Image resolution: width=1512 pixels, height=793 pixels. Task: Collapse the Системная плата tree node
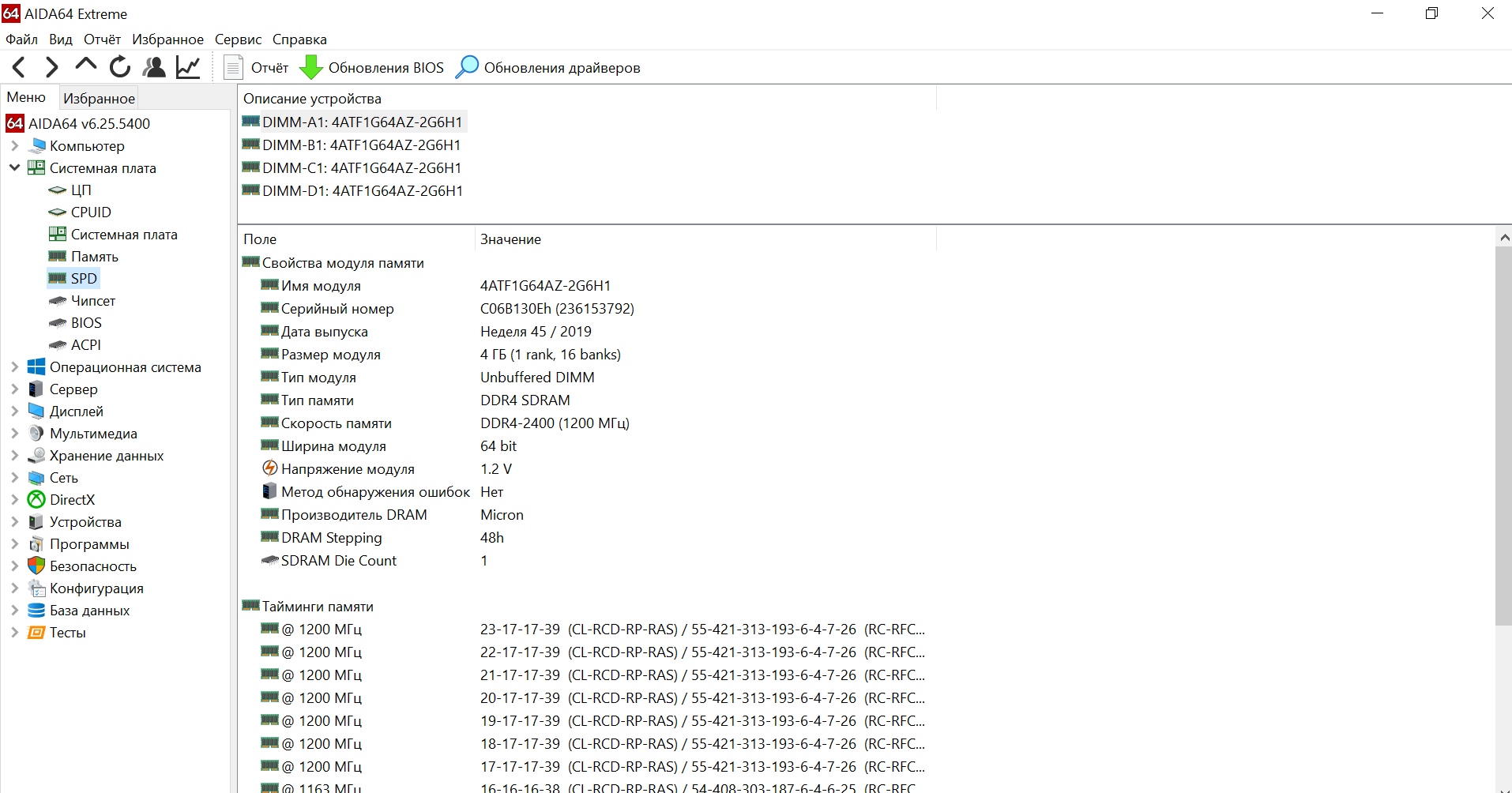point(14,167)
